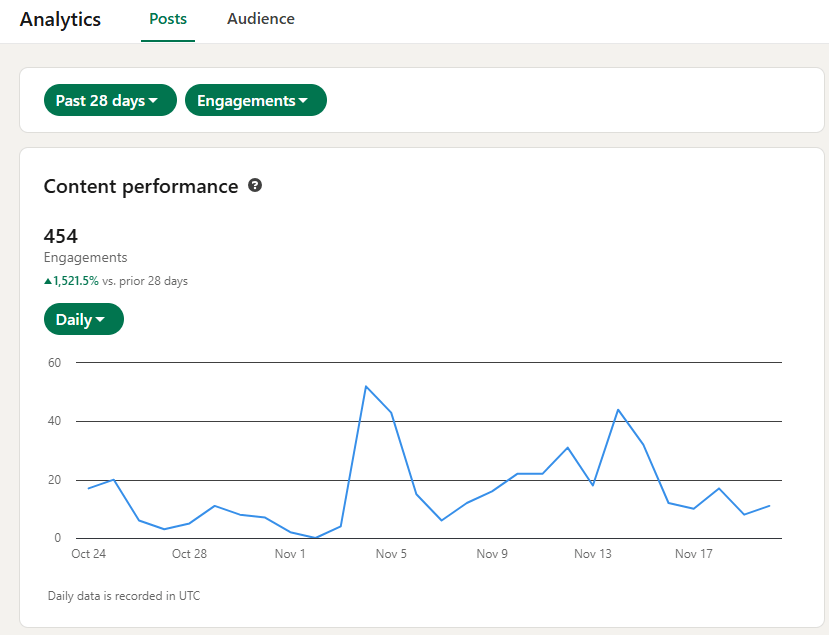Select the highest chart peak before Nov 5
Image resolution: width=829 pixels, height=635 pixels.
366,386
